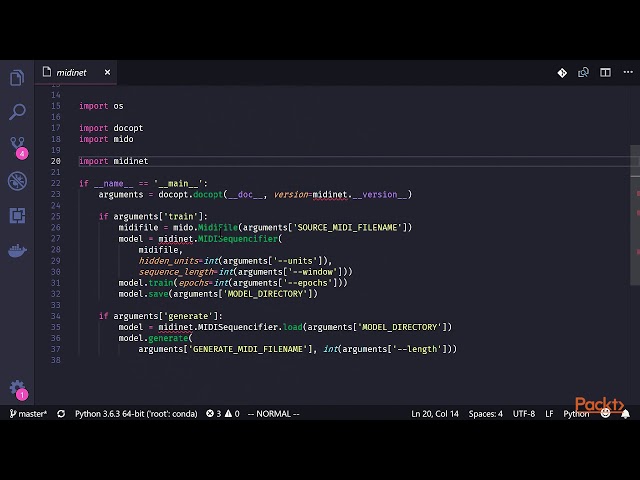Viewport: 640px width, 480px height.
Task: Click the 'train' argument string
Action: tap(180, 217)
